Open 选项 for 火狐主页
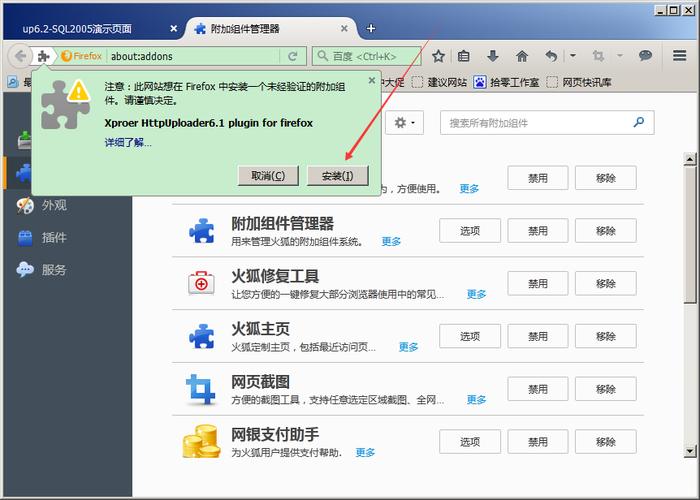The height and width of the screenshot is (500, 700). (470, 336)
